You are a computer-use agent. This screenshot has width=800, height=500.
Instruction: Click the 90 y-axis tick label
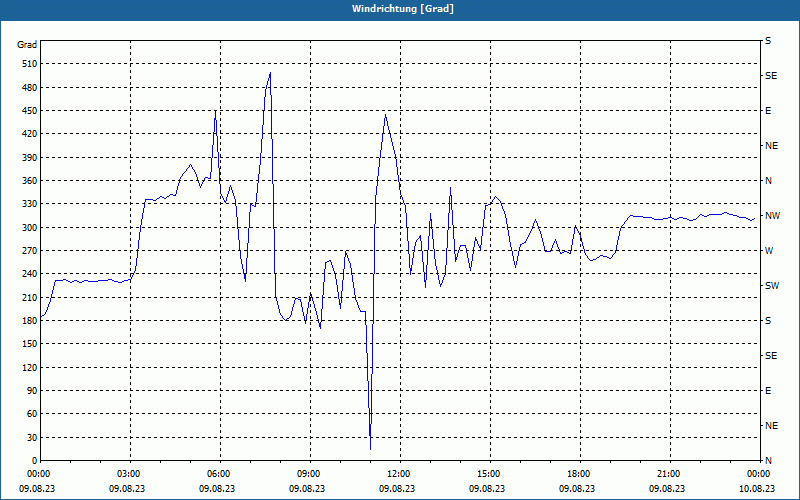tap(33, 391)
